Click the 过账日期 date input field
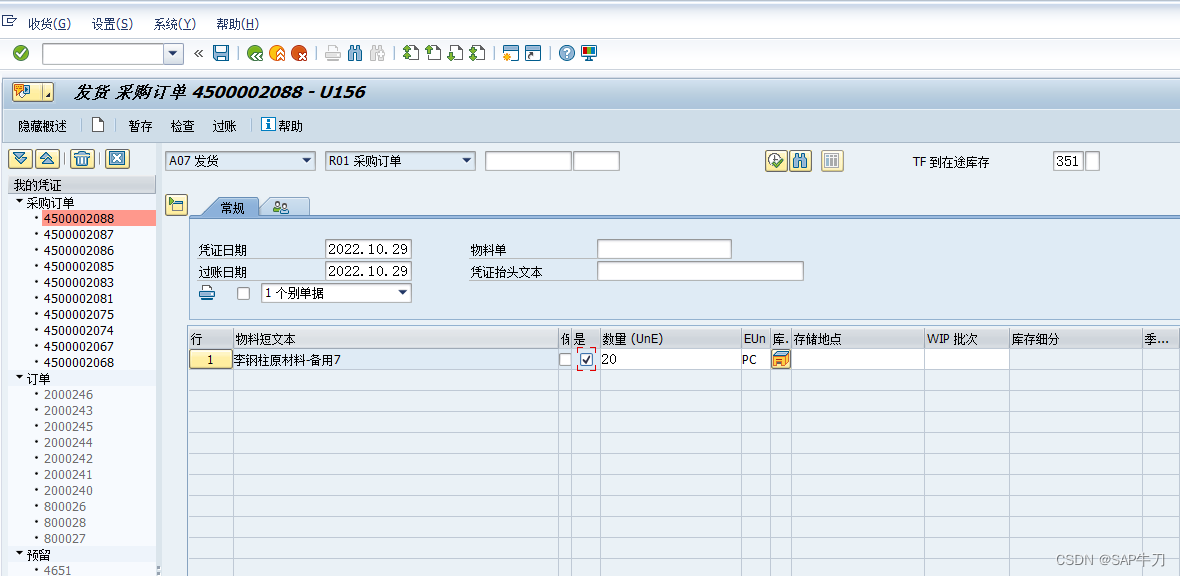 (369, 271)
